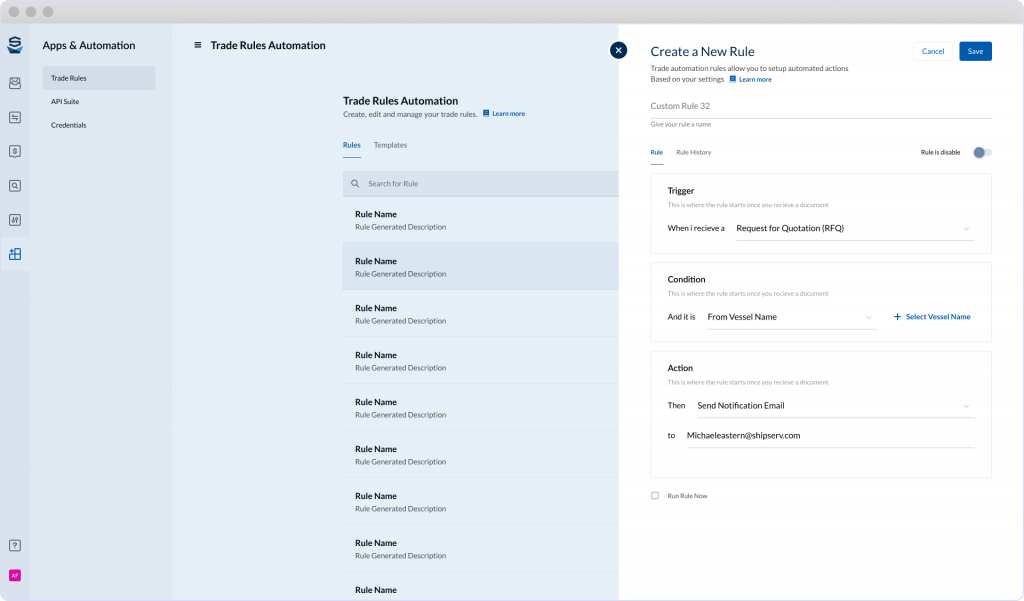Open the dollar sign sidebar icon
Screen dimensions: 1024x601
(15, 151)
